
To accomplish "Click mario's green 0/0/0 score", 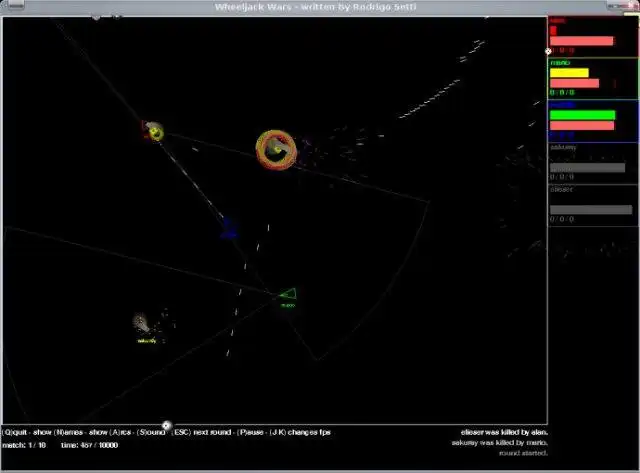I will pos(562,93).
